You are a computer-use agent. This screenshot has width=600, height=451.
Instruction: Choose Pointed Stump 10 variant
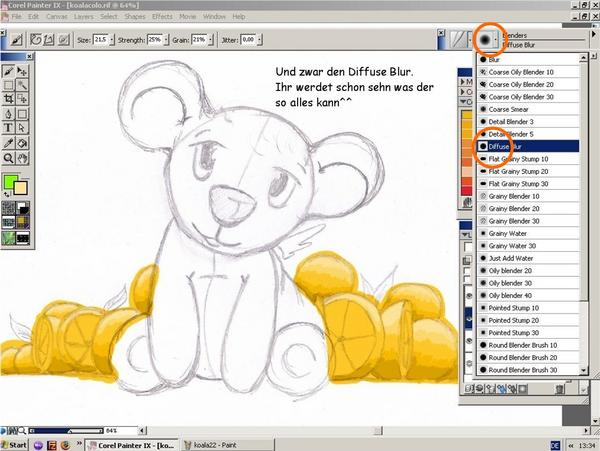click(x=528, y=308)
